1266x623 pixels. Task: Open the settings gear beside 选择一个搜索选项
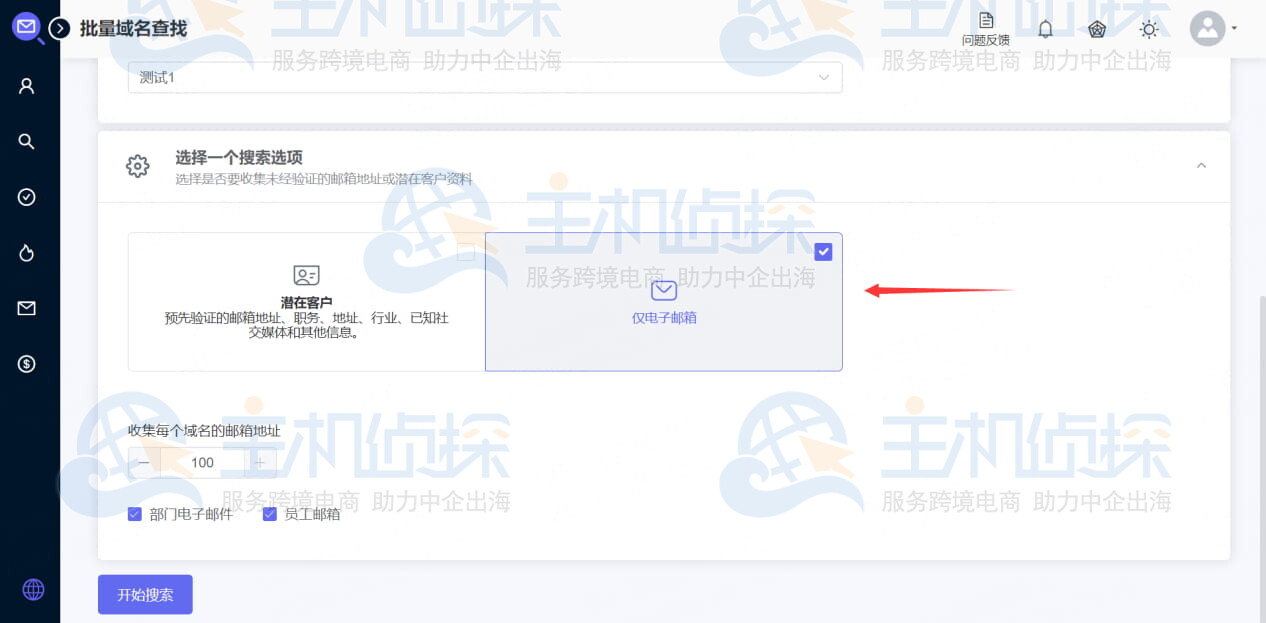click(x=137, y=167)
